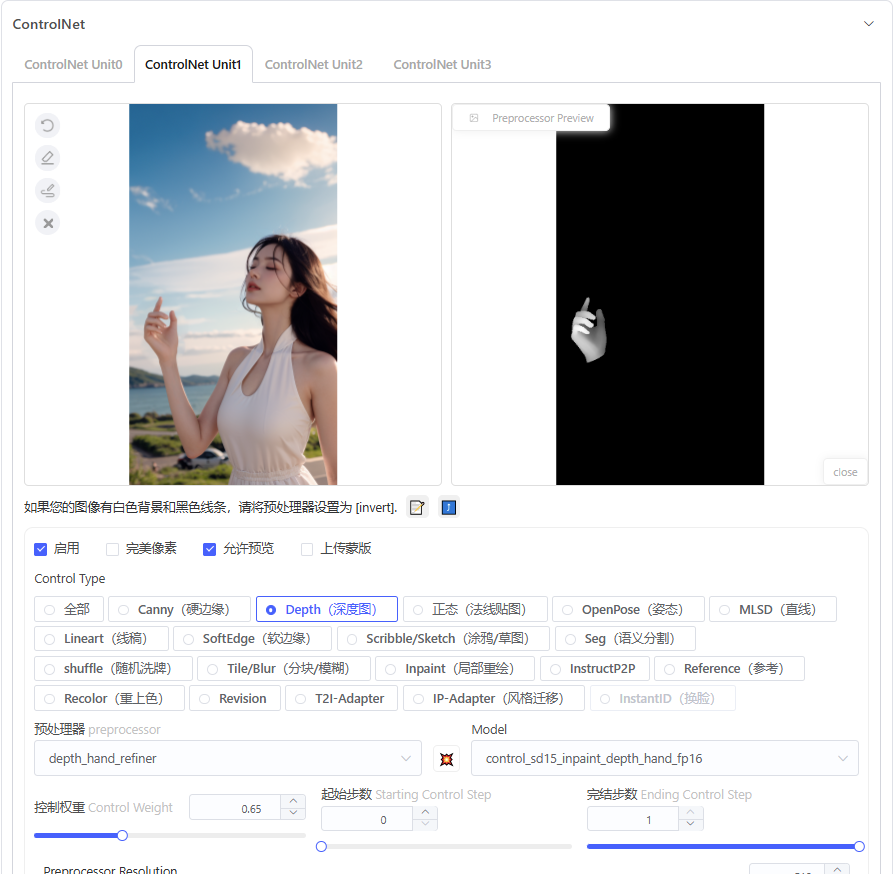Pick the Scribble/Sketch (涂鸦/草图) option

coord(443,639)
